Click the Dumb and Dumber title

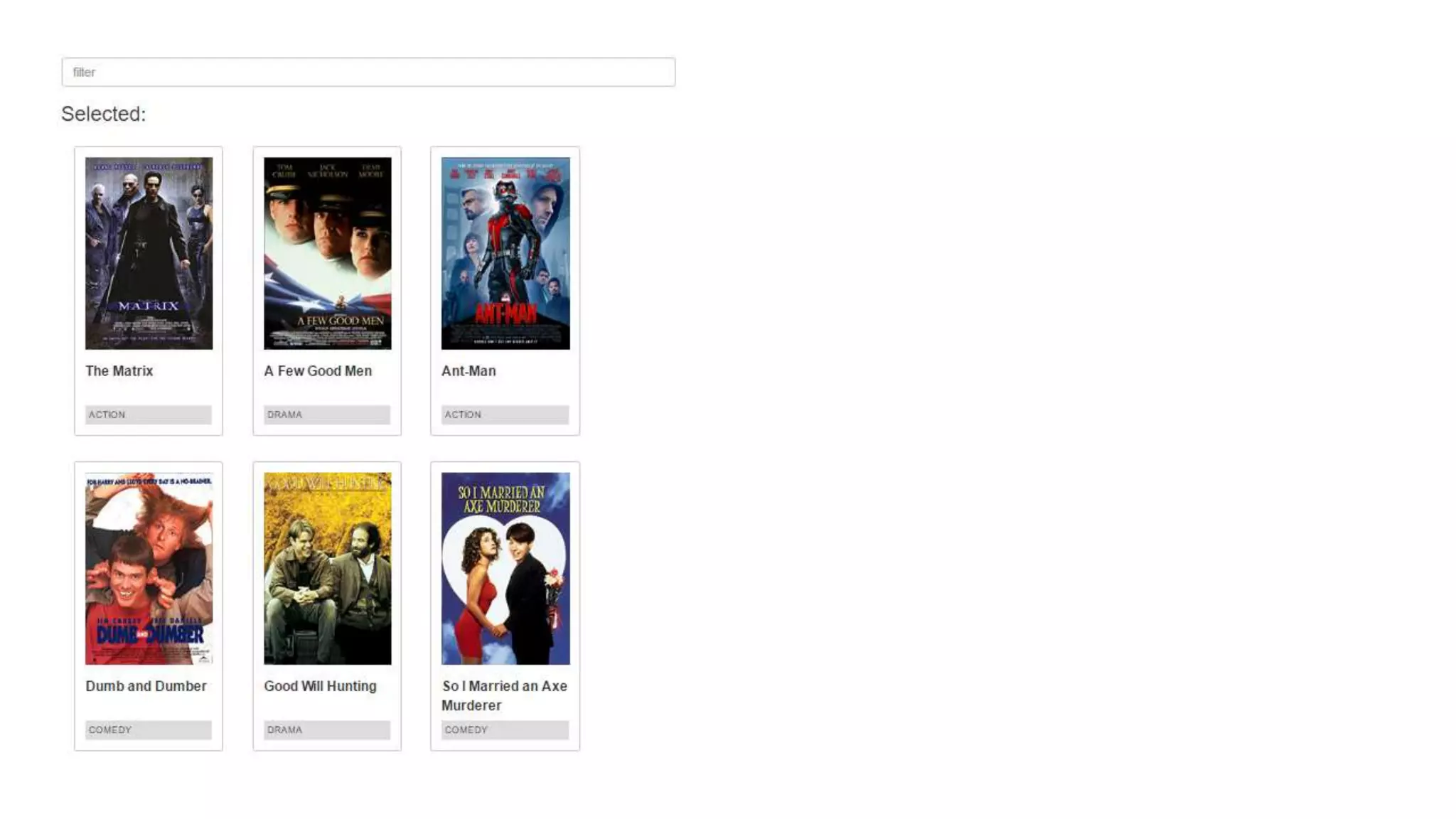[146, 686]
